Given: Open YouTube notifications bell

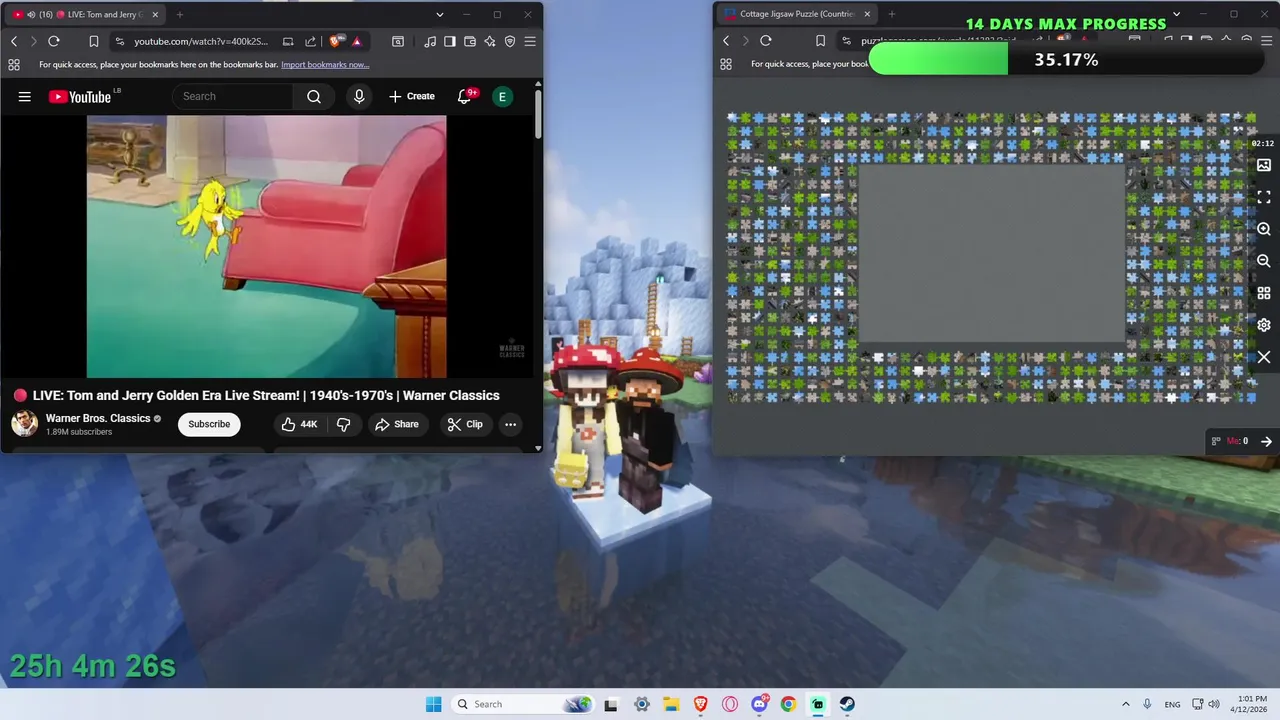Looking at the screenshot, I should point(464,96).
